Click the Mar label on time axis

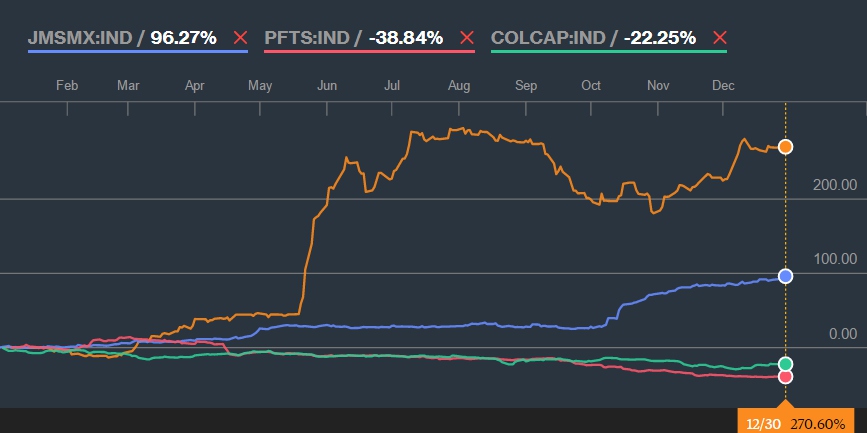tap(128, 86)
